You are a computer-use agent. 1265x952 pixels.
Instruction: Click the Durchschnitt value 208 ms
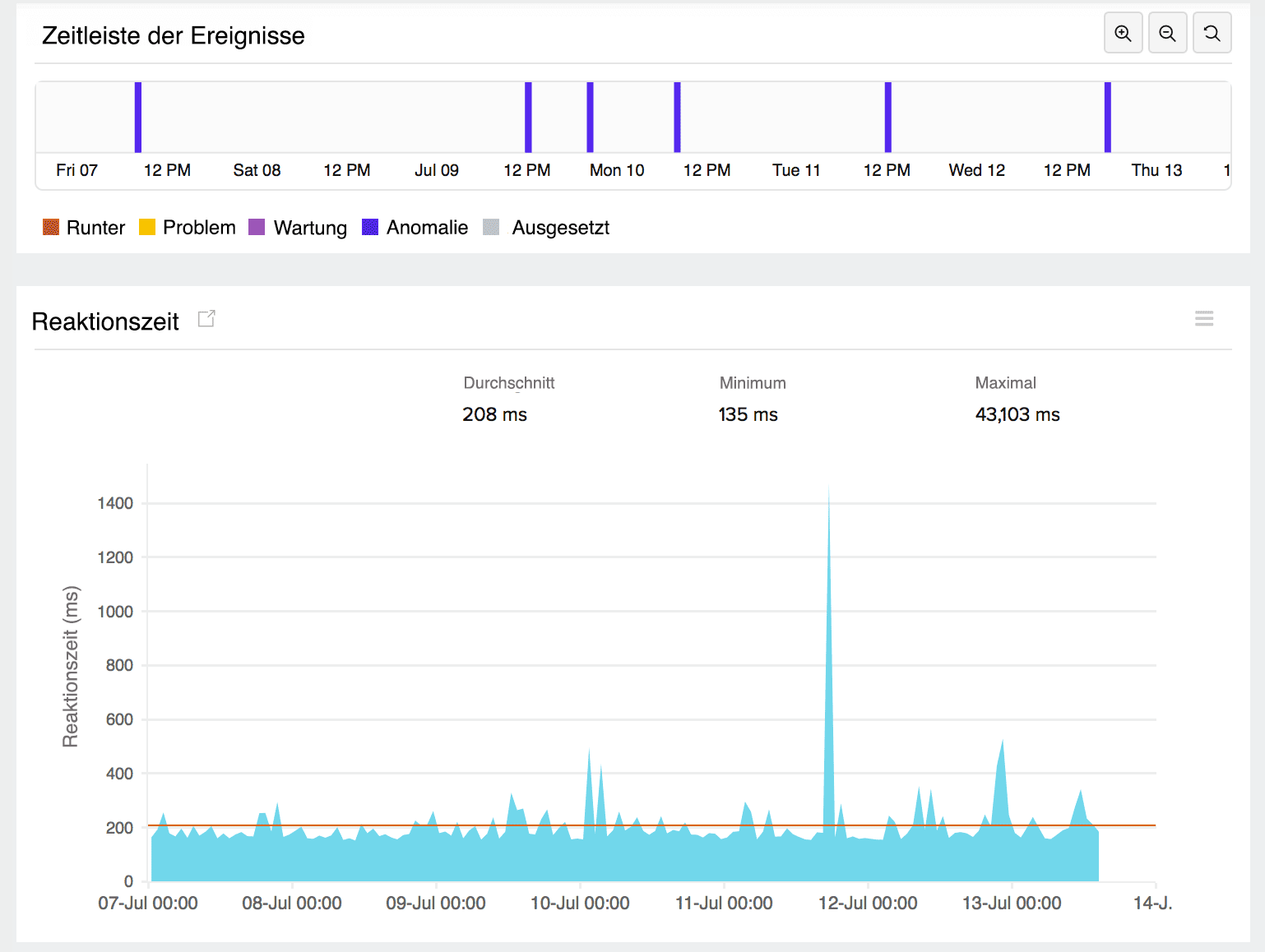click(x=494, y=414)
